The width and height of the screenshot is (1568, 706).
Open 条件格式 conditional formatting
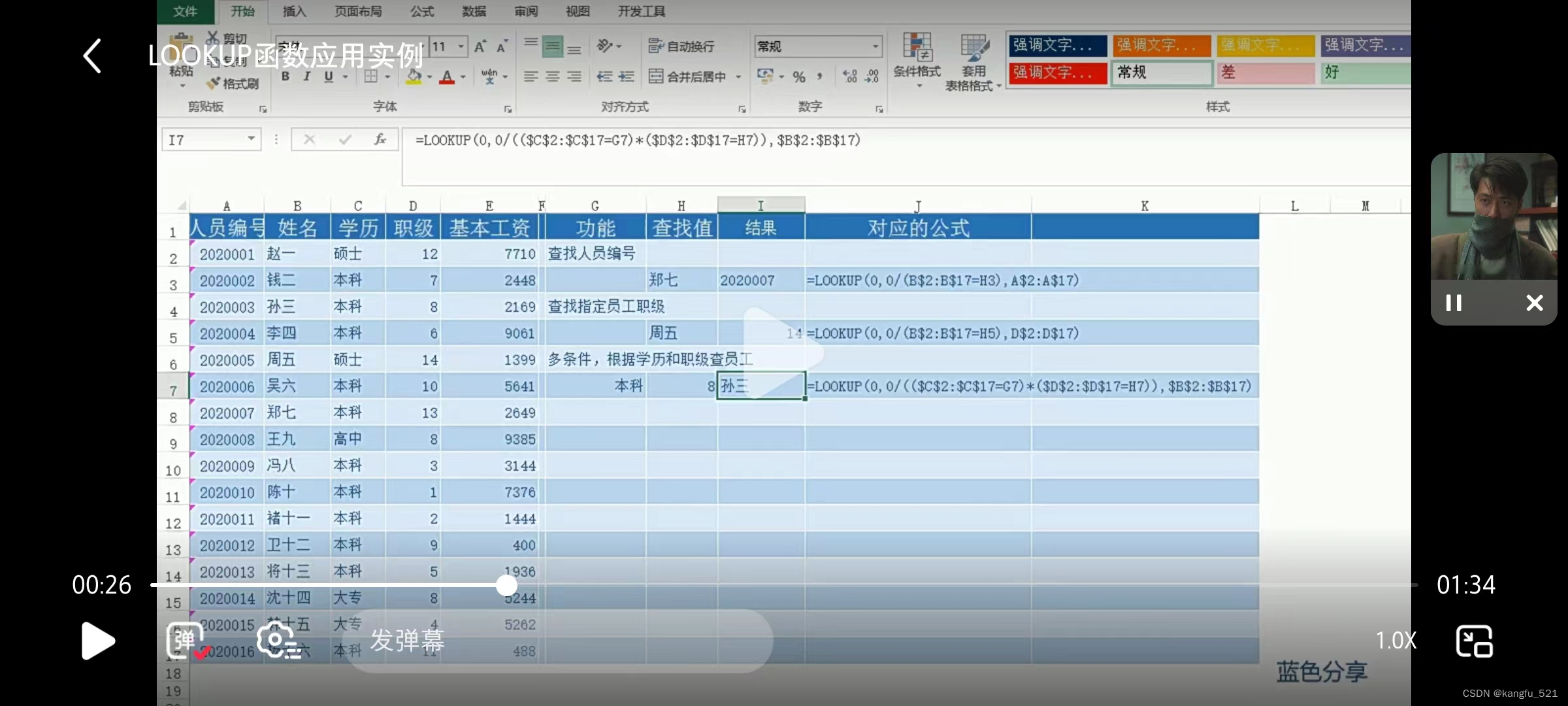(917, 61)
